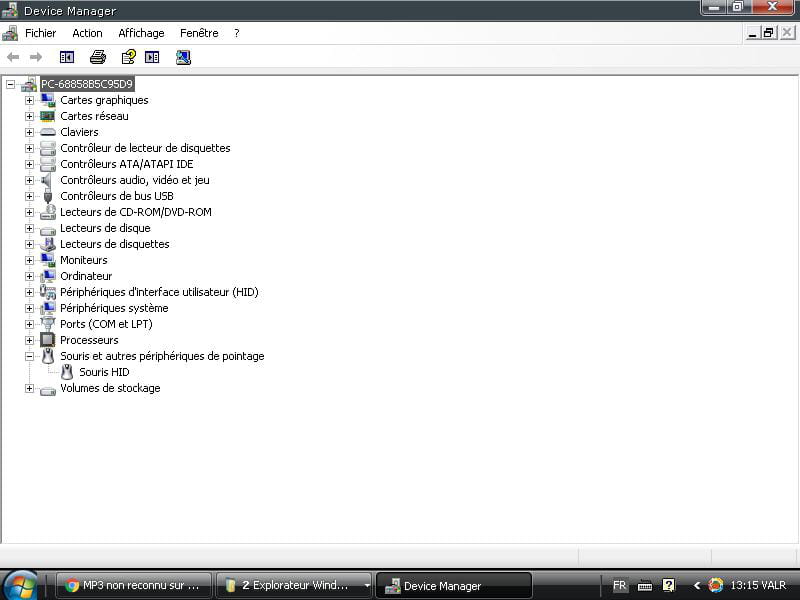The width and height of the screenshot is (800, 600).
Task: Open the Affichage menu
Action: (x=141, y=33)
